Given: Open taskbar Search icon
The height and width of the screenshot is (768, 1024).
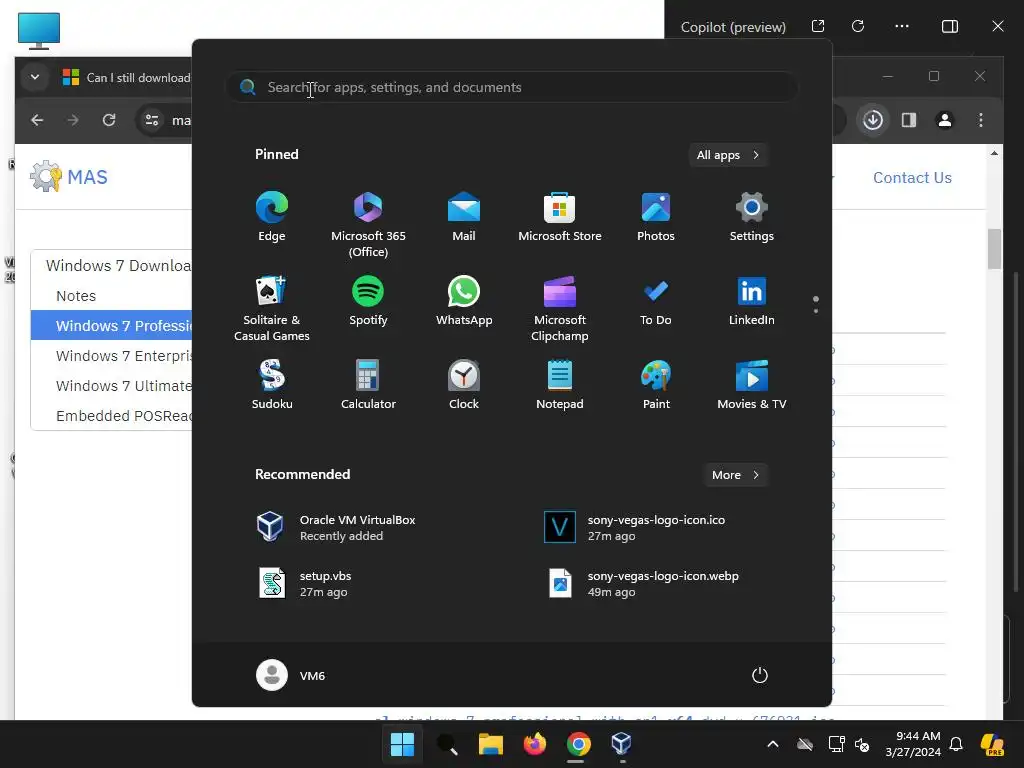Looking at the screenshot, I should 447,744.
